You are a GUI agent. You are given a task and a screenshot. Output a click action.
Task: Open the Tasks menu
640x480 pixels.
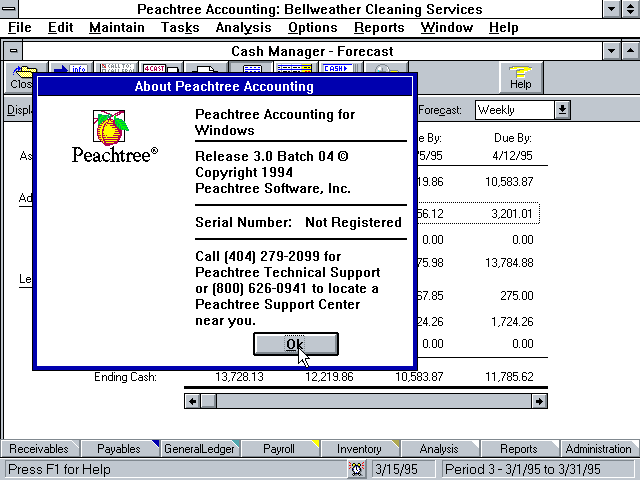pos(180,27)
